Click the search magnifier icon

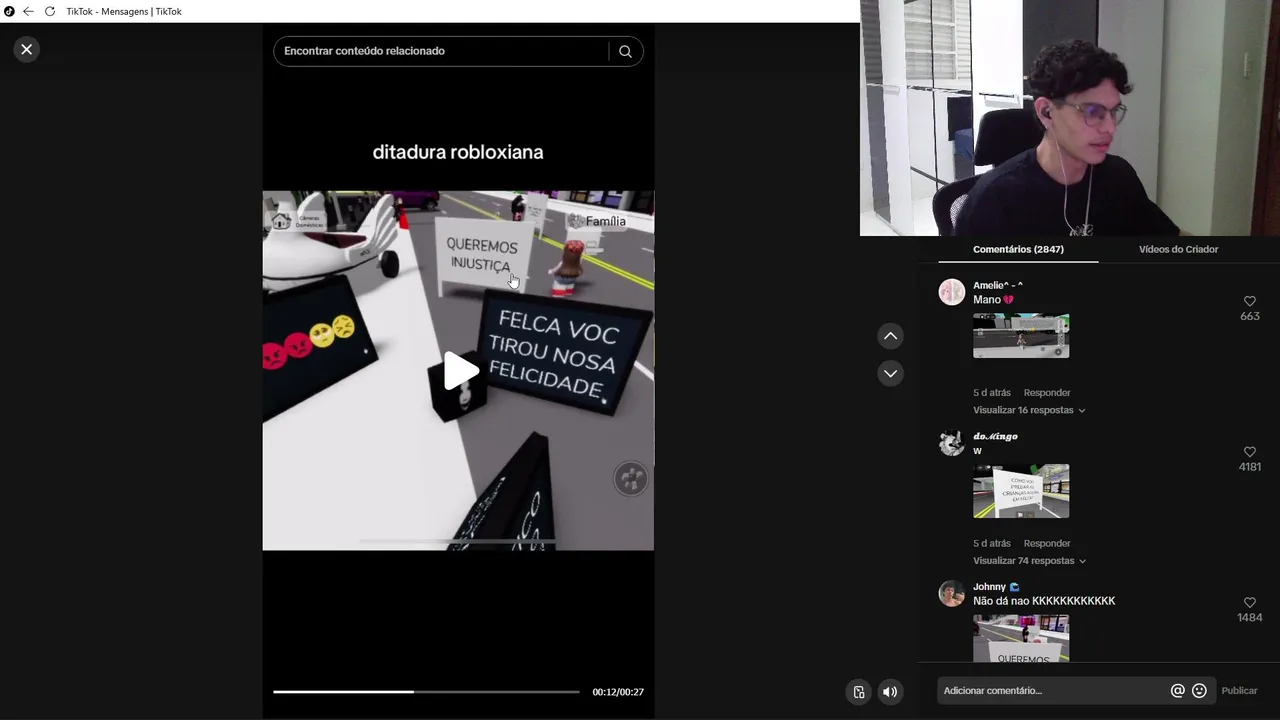pos(625,51)
